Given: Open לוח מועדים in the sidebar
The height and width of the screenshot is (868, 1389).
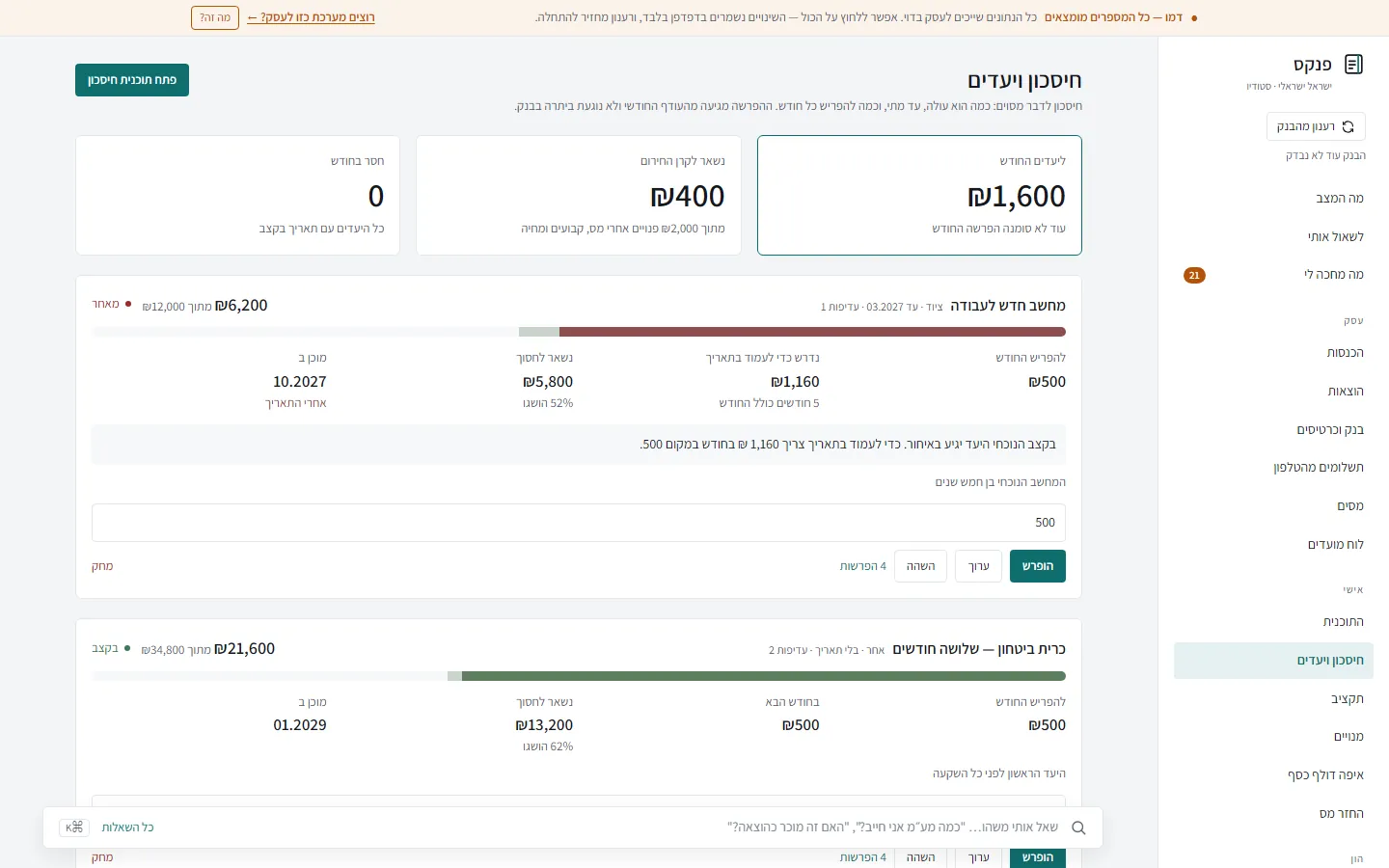Looking at the screenshot, I should (x=1273, y=545).
